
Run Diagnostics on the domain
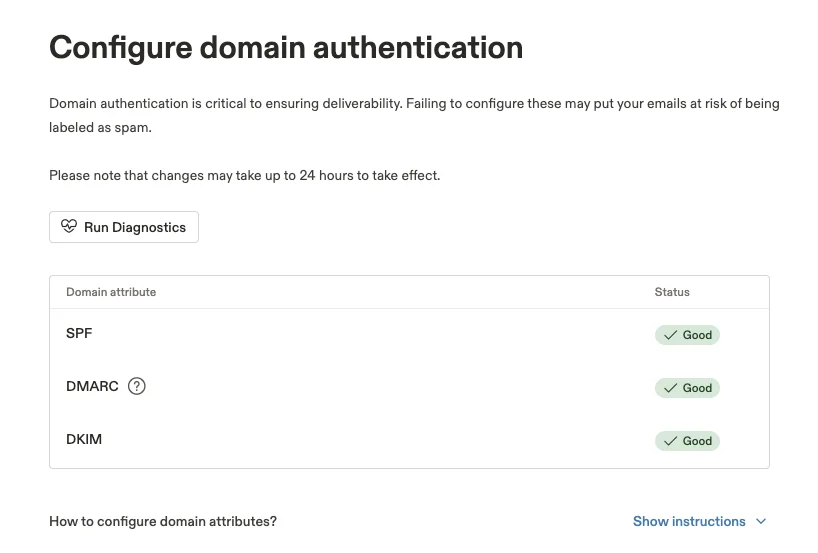point(124,227)
